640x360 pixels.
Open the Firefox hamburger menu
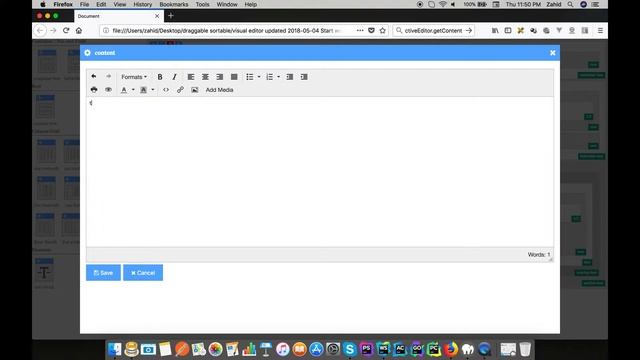[x=600, y=30]
